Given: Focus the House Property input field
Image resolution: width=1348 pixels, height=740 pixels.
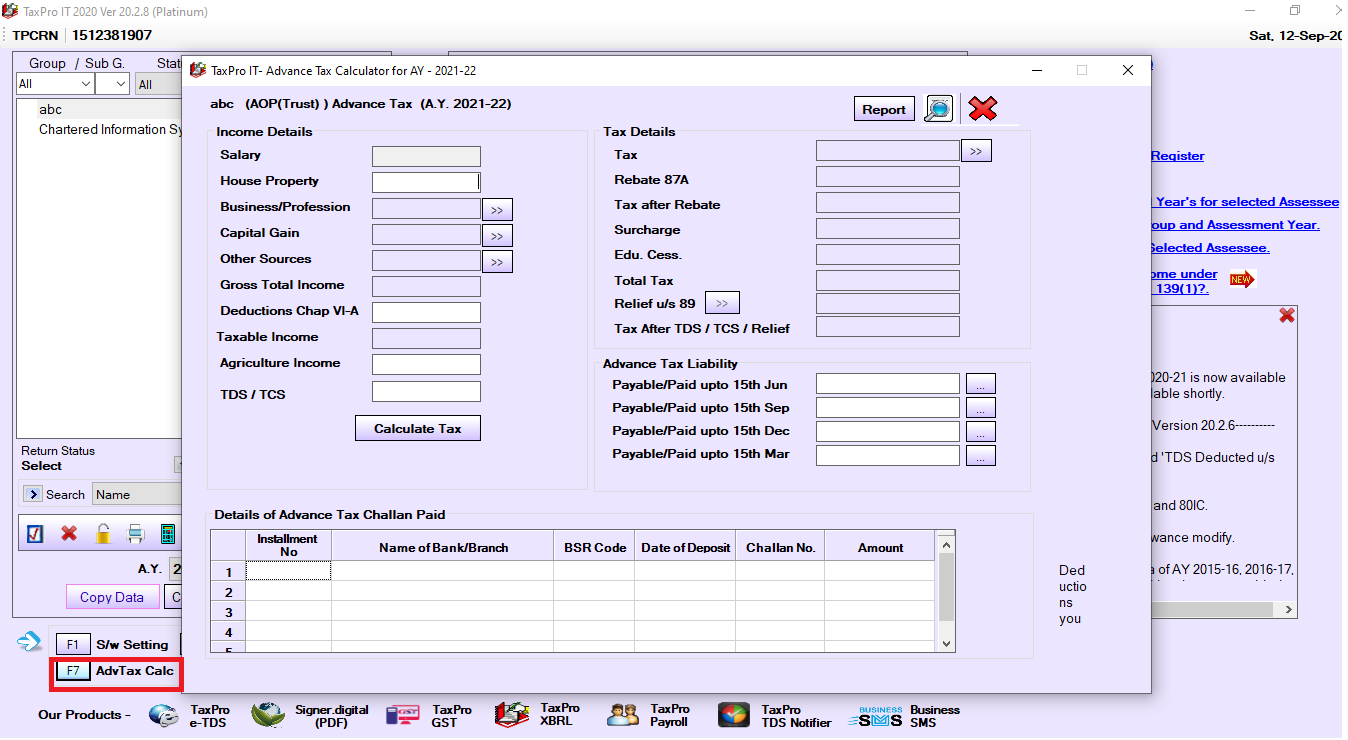Looking at the screenshot, I should (x=426, y=182).
